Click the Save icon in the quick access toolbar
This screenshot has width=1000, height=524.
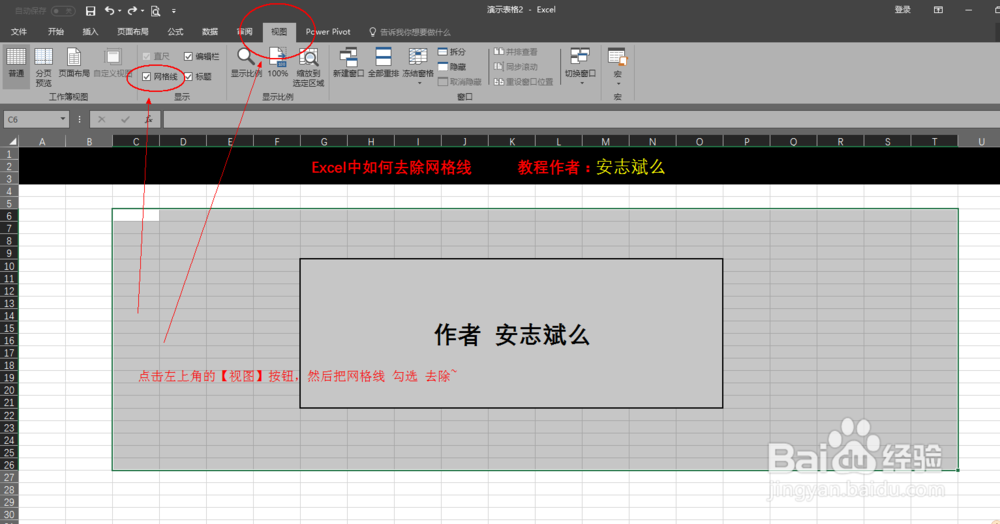(91, 11)
